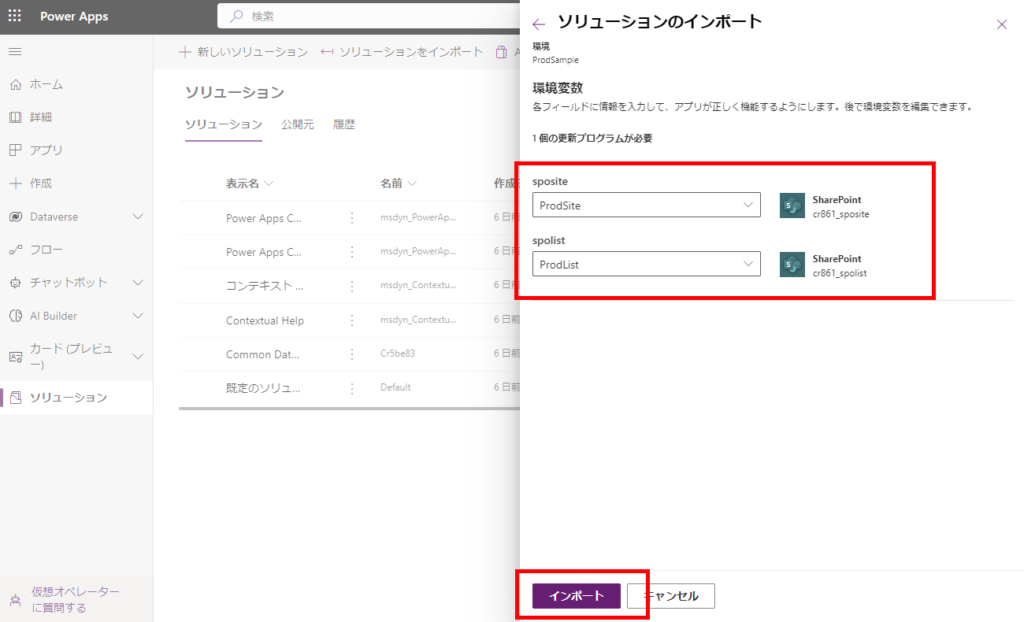Open the 既定のソリュ... solution
This screenshot has width=1024, height=622.
[x=263, y=388]
